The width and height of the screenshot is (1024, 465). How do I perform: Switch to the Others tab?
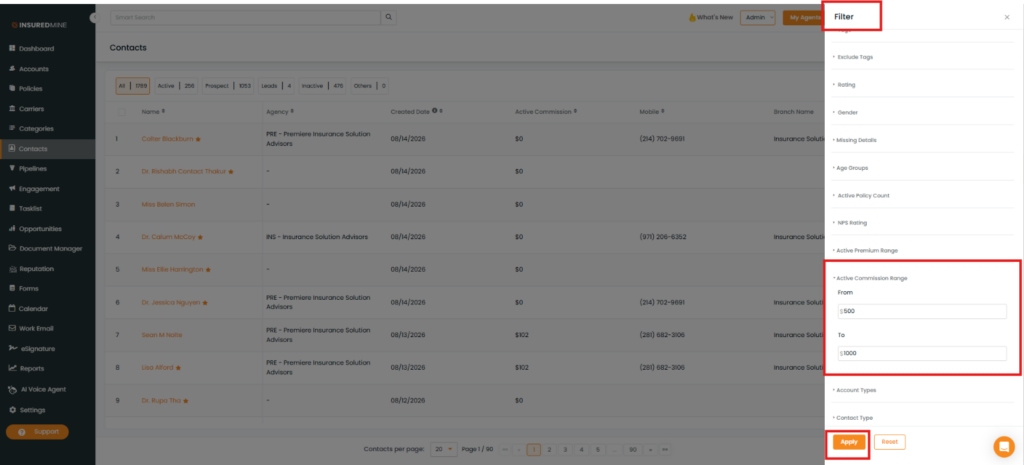click(369, 86)
